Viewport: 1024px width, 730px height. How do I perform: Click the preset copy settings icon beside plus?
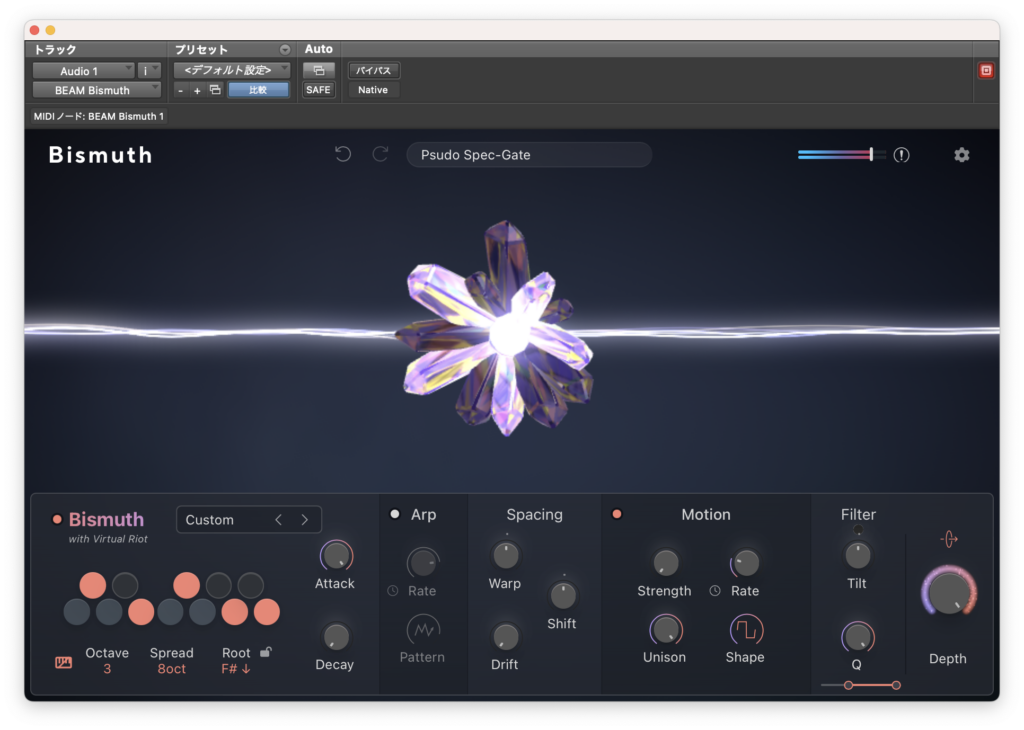click(x=215, y=90)
